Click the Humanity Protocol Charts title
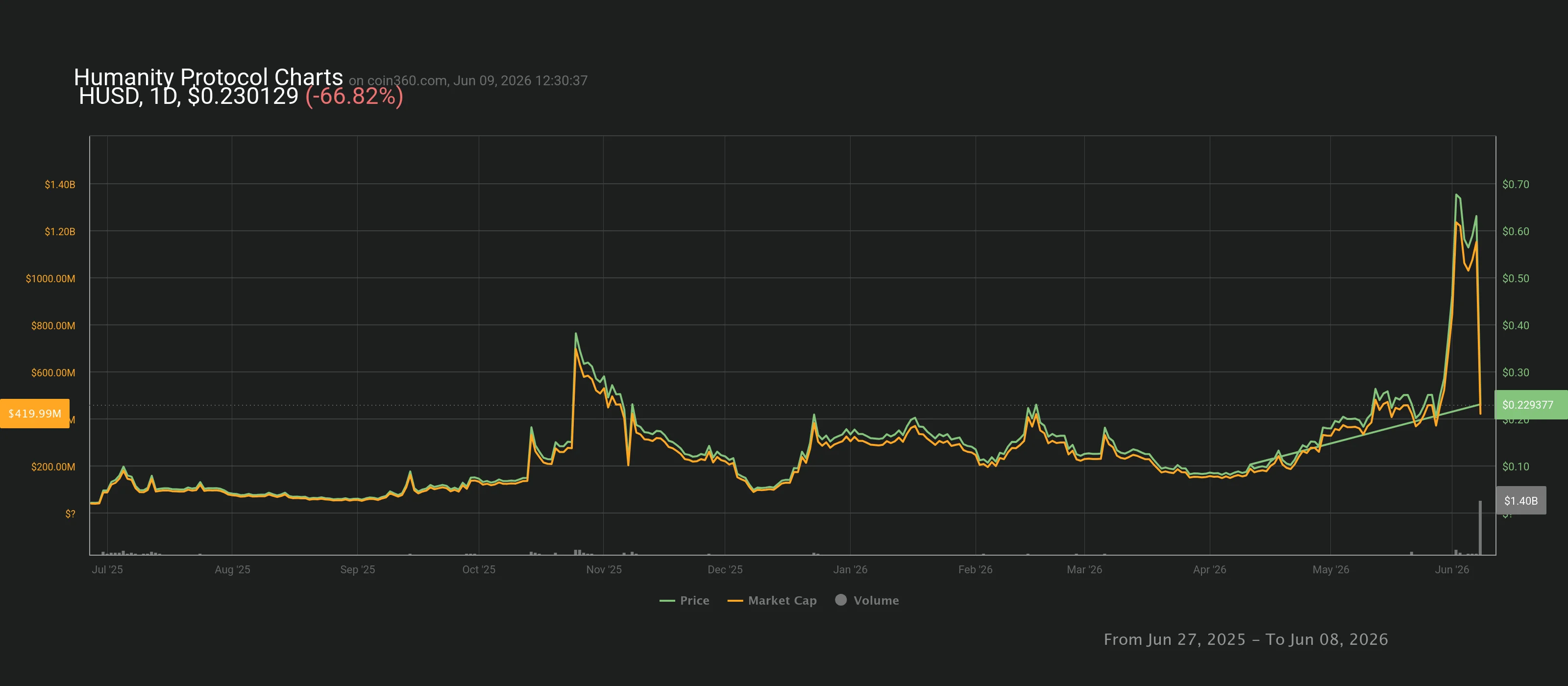 point(208,77)
